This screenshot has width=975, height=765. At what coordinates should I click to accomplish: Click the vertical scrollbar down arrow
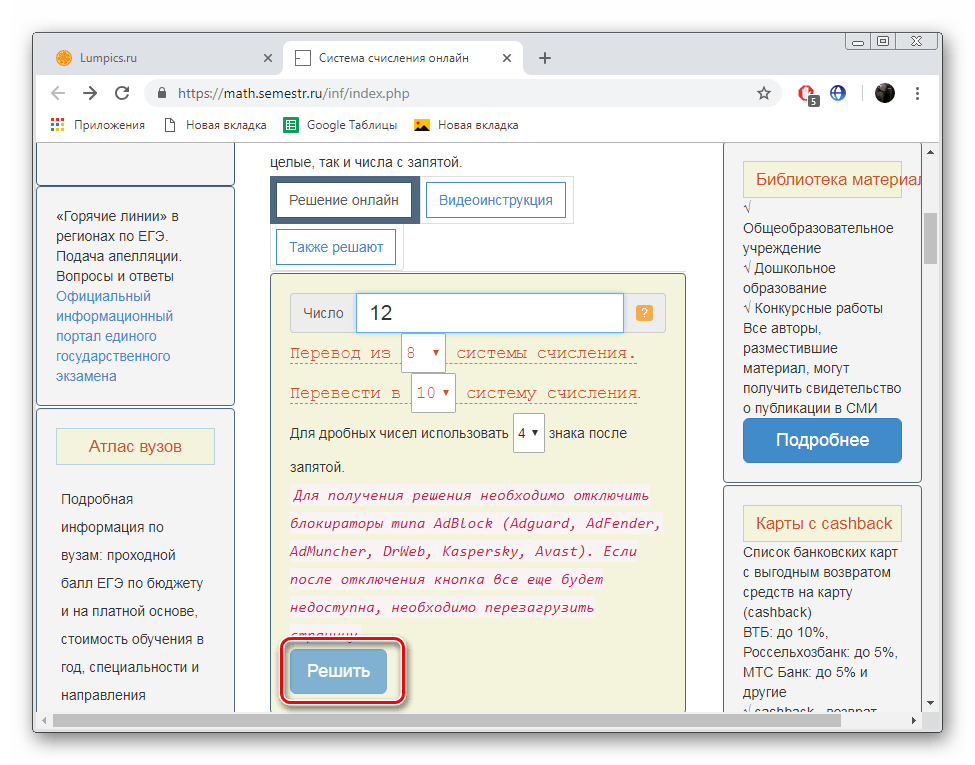(x=930, y=703)
